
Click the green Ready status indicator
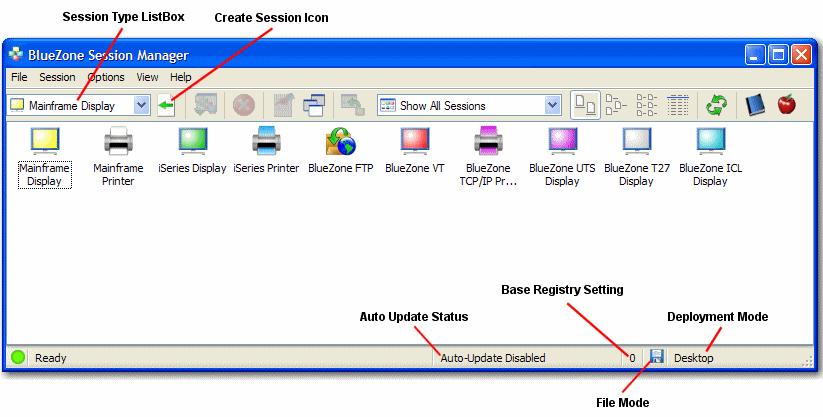(18, 358)
